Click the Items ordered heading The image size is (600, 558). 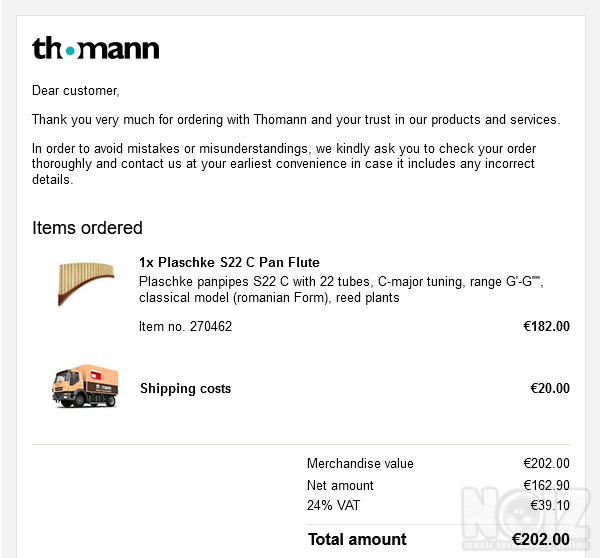click(x=87, y=228)
